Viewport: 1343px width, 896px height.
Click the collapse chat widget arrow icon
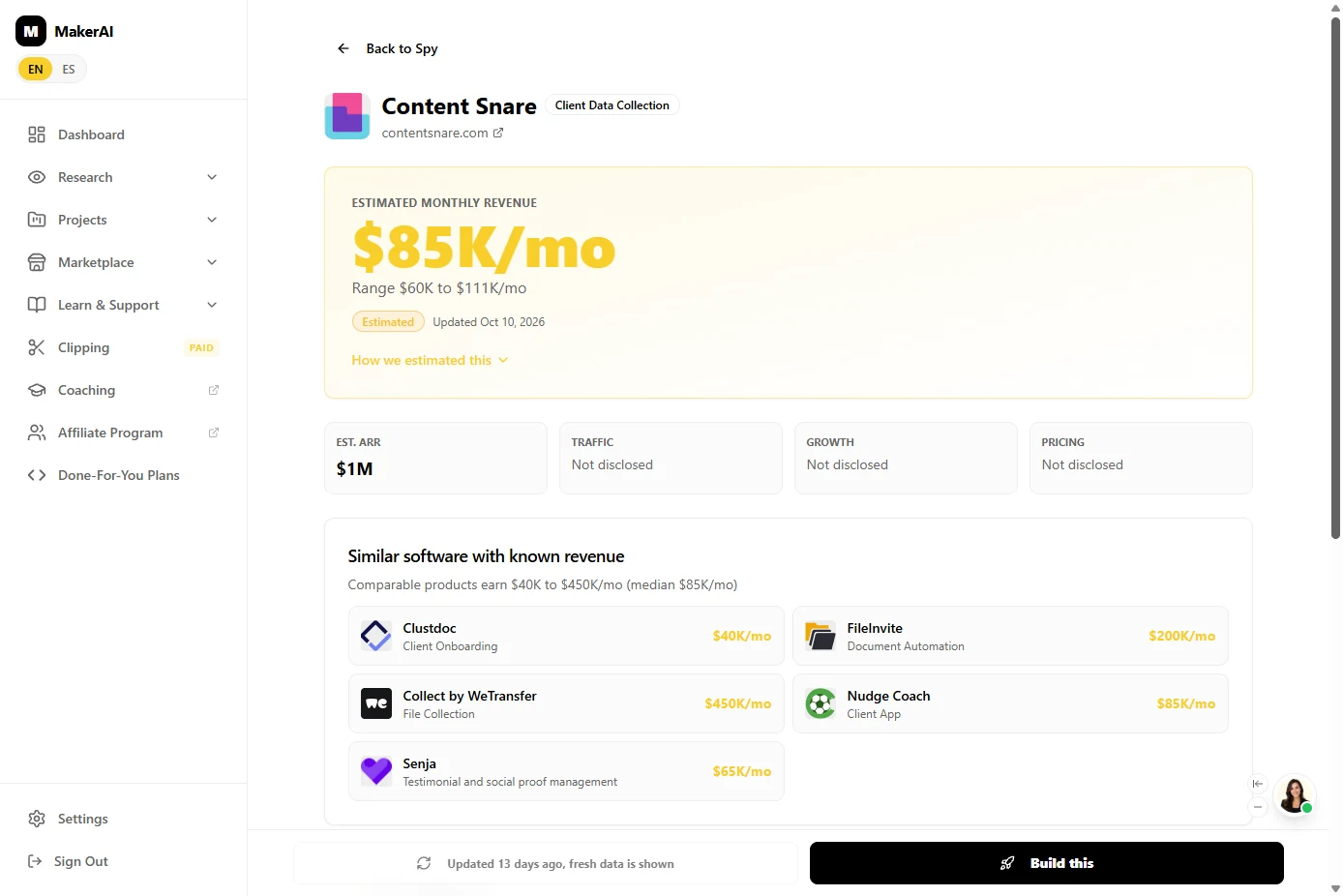pos(1258,784)
